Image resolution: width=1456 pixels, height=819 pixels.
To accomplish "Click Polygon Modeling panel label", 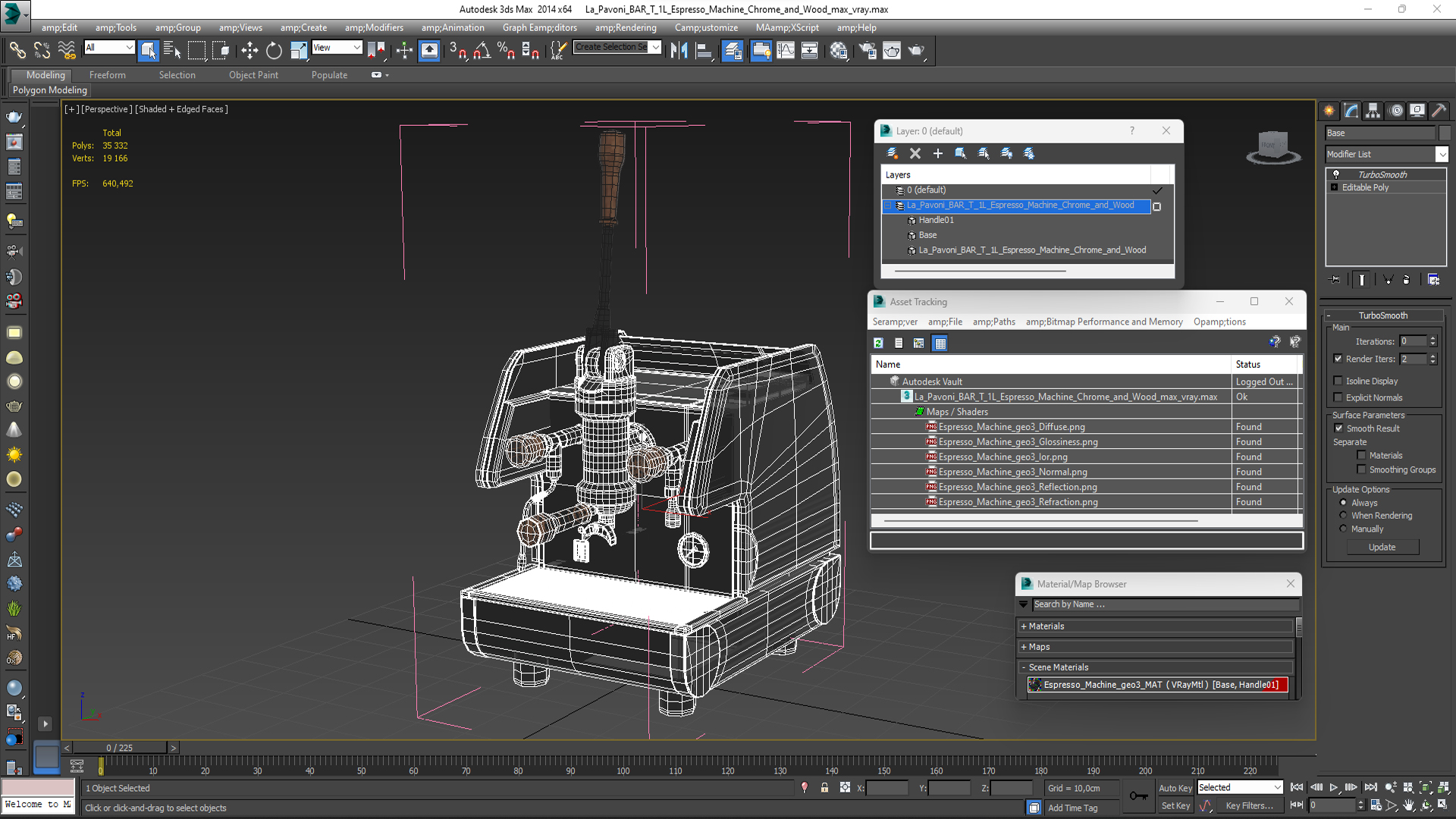I will [50, 90].
